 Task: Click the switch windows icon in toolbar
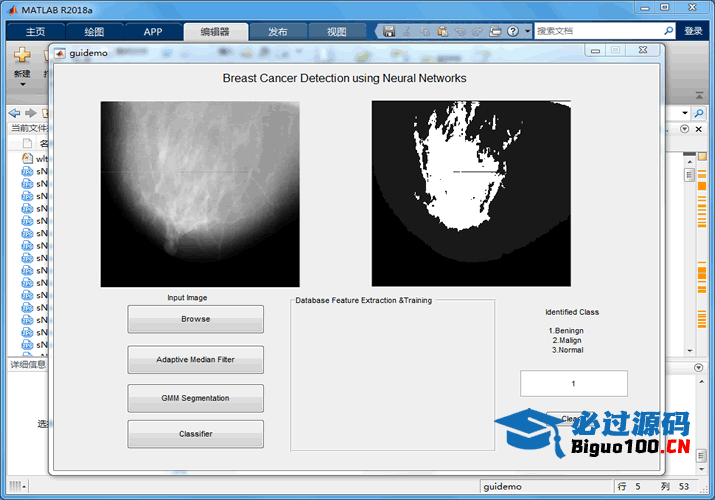[x=495, y=31]
